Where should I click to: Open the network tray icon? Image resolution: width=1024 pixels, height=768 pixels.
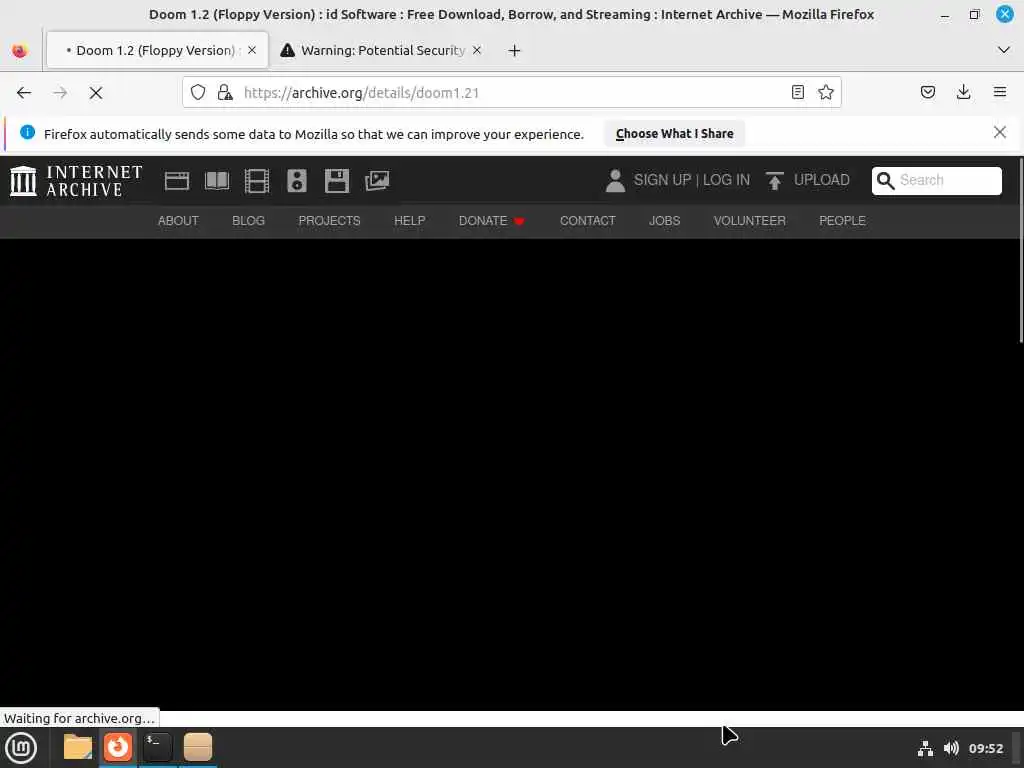coord(925,748)
